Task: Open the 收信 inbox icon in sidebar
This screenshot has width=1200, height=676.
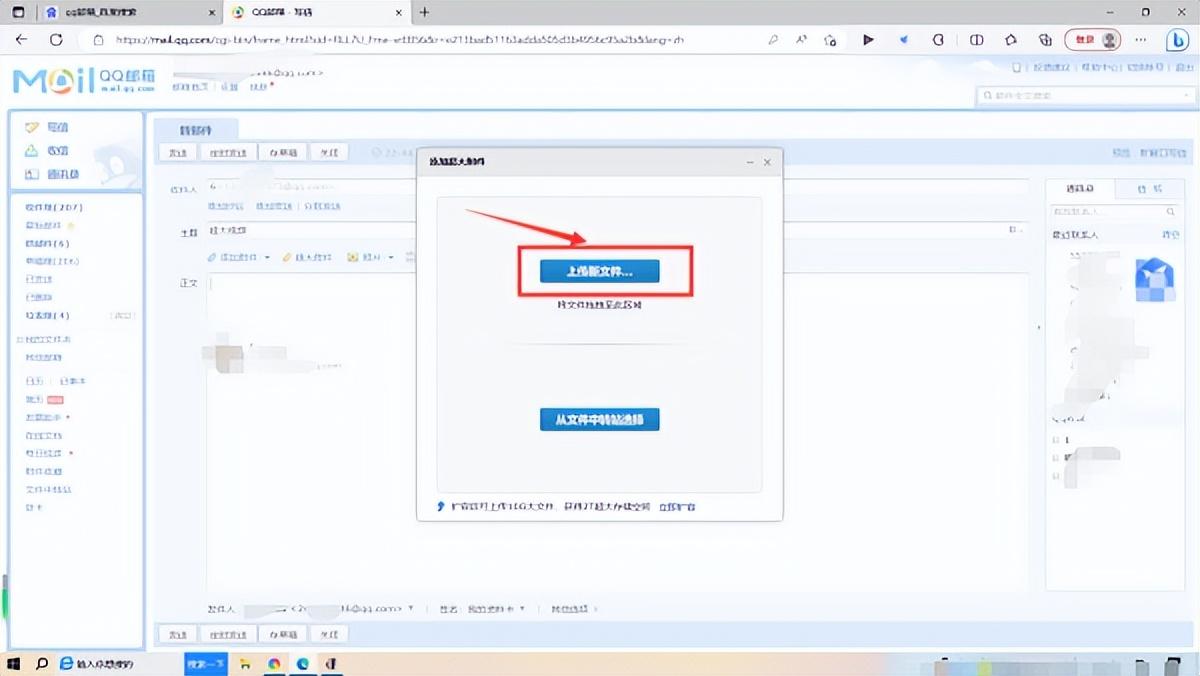Action: 32,151
